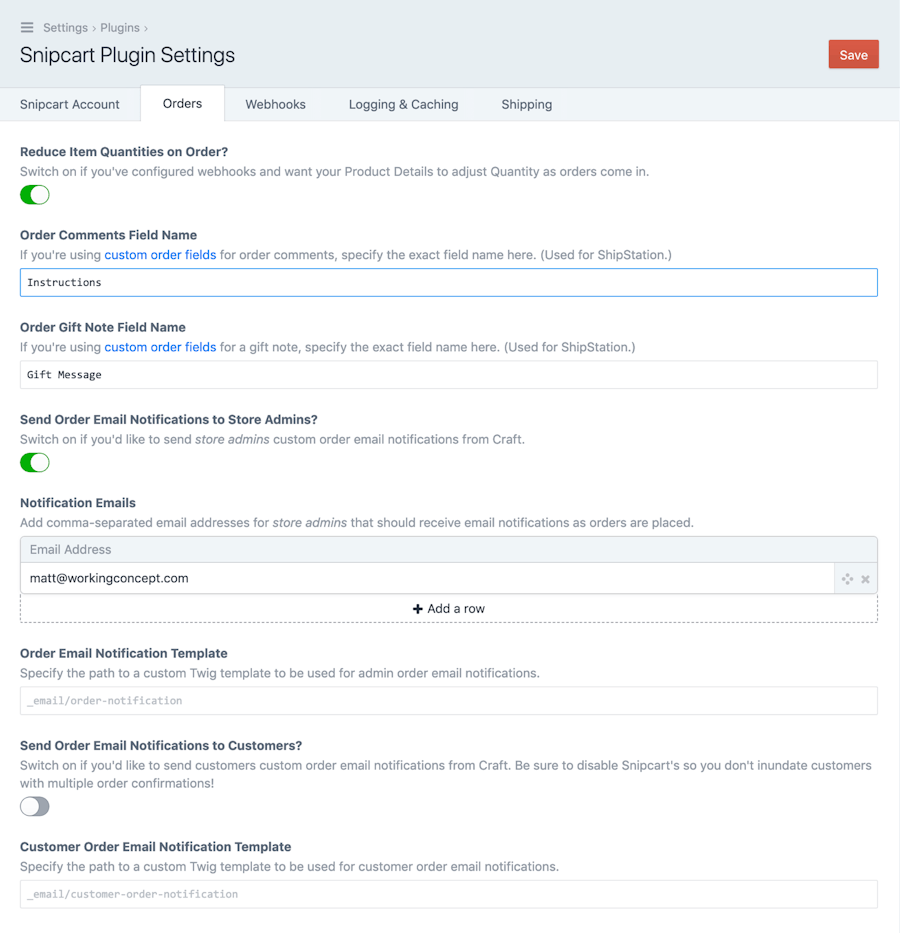This screenshot has height=933, width=900.
Task: Click the Email Address column header
Action: point(449,549)
